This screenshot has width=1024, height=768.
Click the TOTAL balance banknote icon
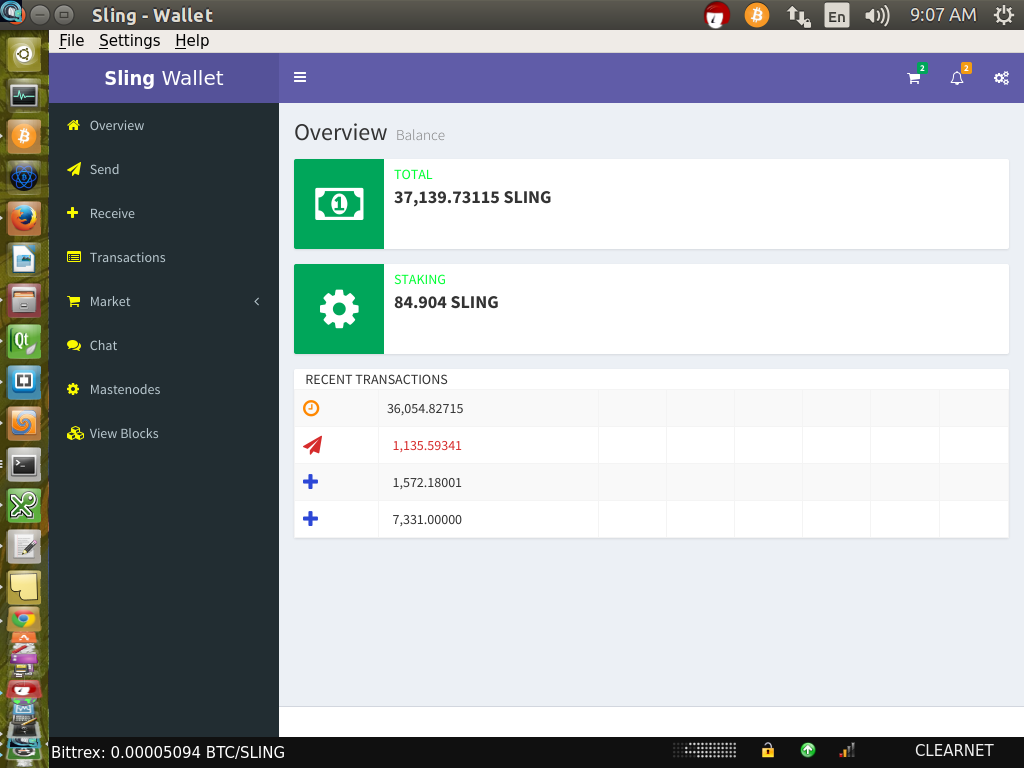(339, 204)
